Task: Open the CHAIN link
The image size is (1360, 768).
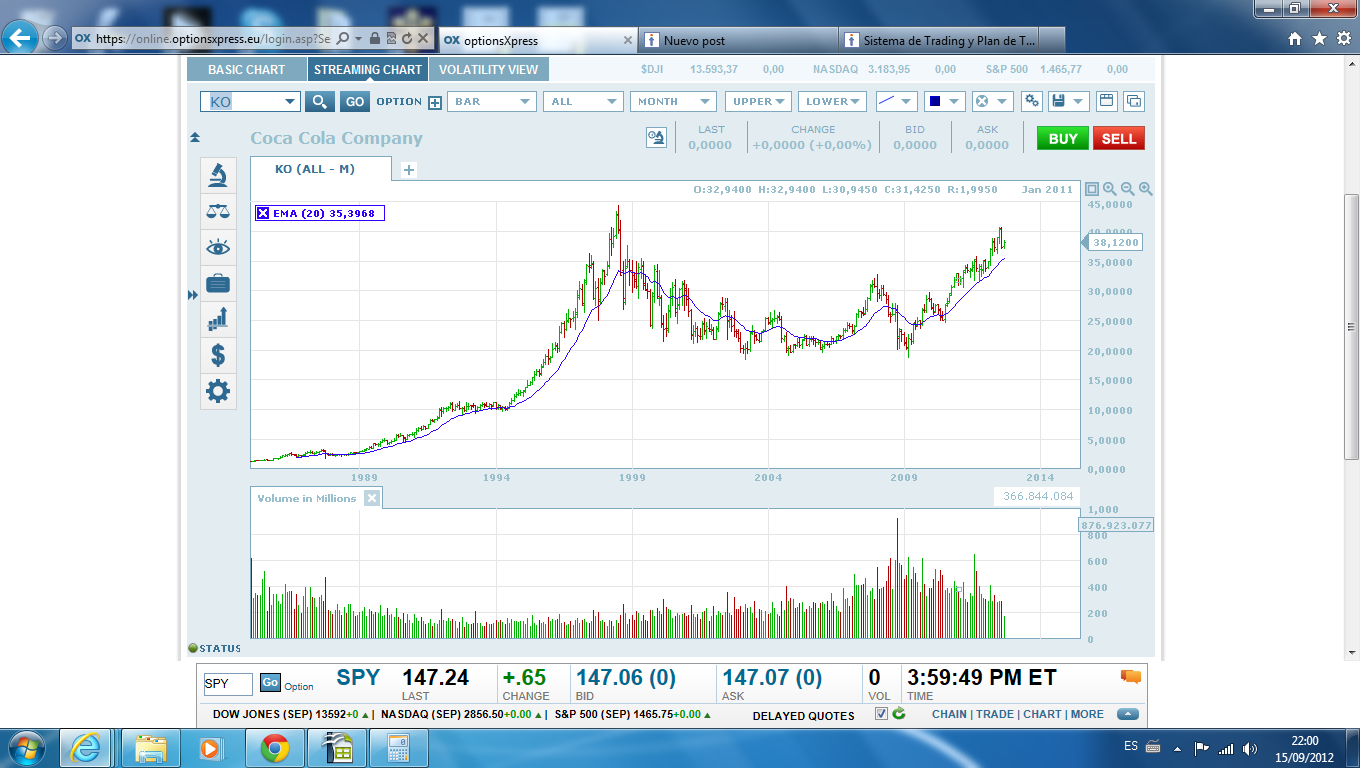Action: [949, 714]
